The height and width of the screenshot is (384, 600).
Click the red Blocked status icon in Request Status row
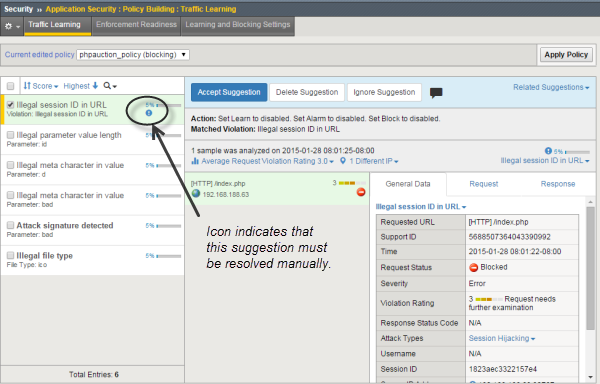tap(473, 267)
